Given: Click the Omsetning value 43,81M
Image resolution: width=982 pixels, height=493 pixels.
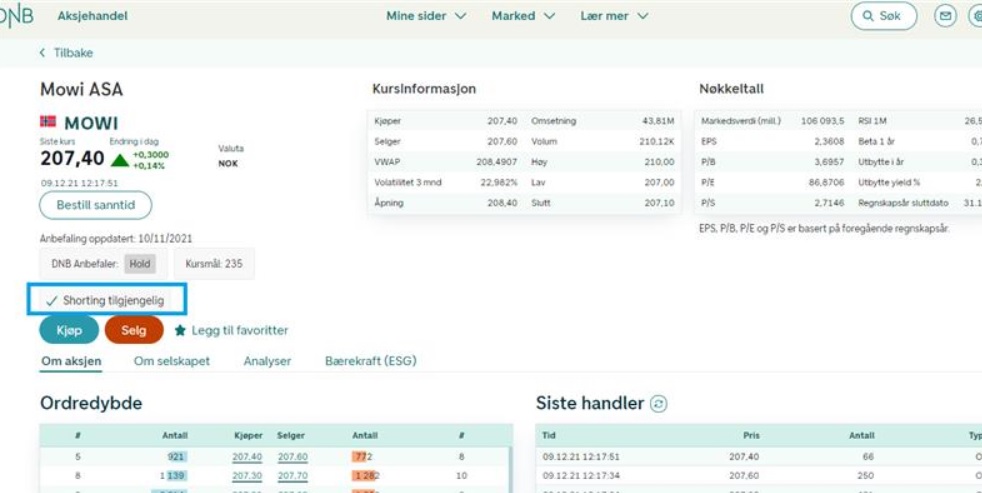Looking at the screenshot, I should pyautogui.click(x=659, y=121).
